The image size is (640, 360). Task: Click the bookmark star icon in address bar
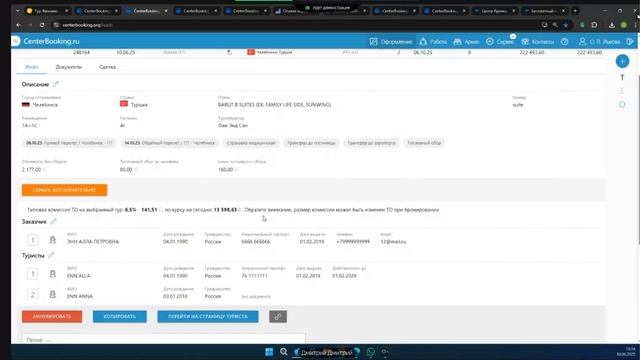[566, 25]
